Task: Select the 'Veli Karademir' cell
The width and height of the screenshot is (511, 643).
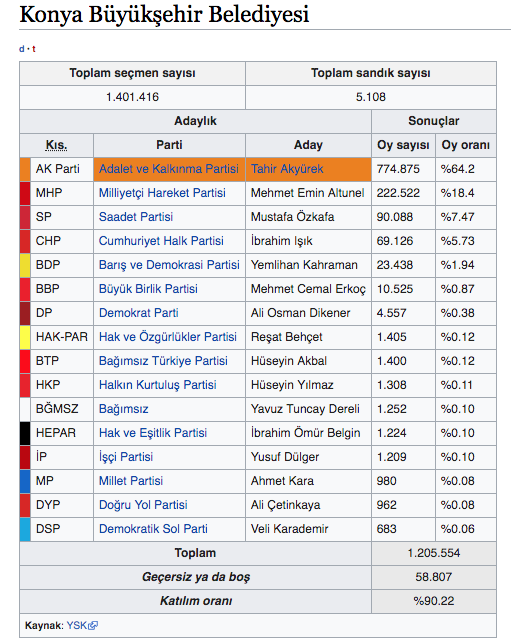Action: click(308, 529)
